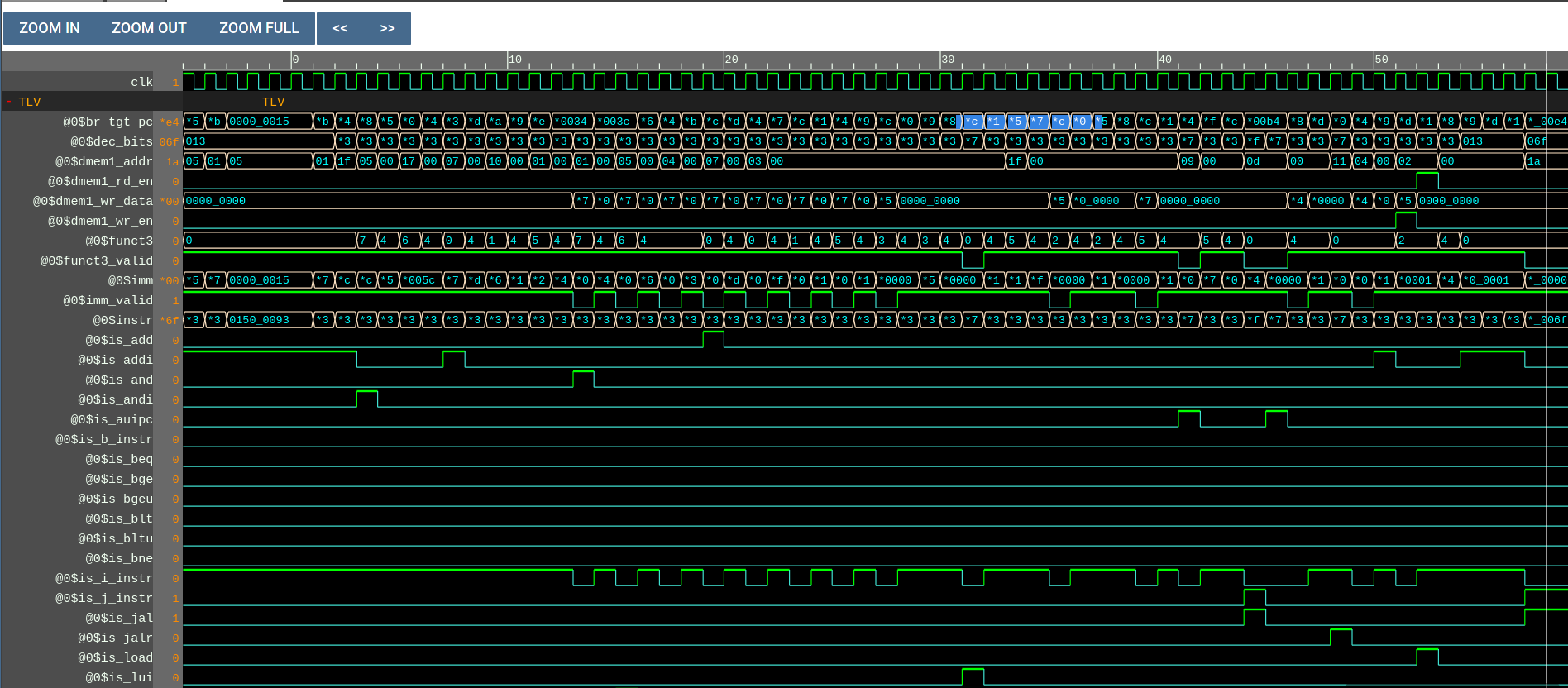Click the *00b4 value in br_tgt_pc waveform

1264,122
